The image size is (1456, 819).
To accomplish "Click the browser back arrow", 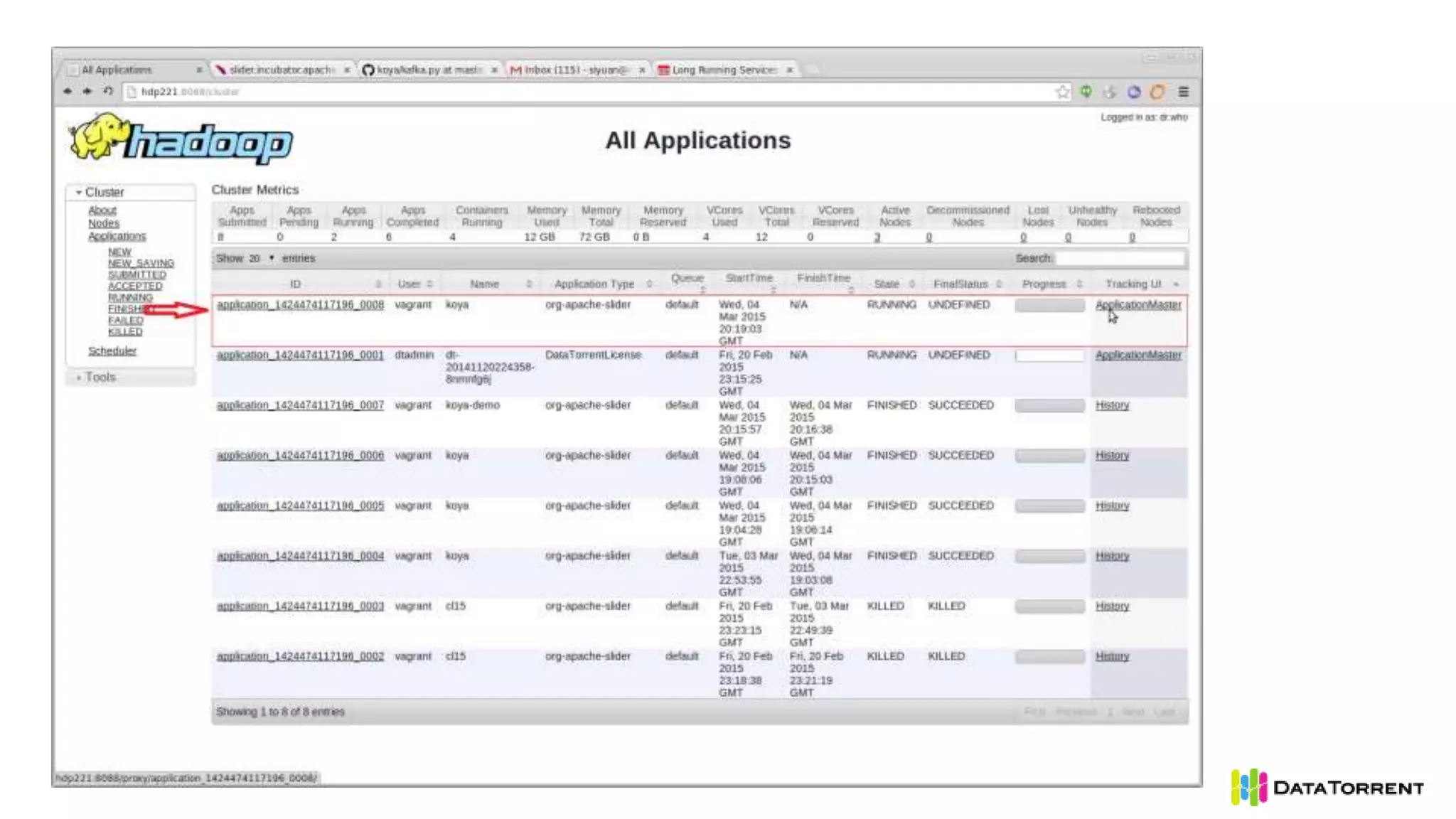I will pos(68,92).
